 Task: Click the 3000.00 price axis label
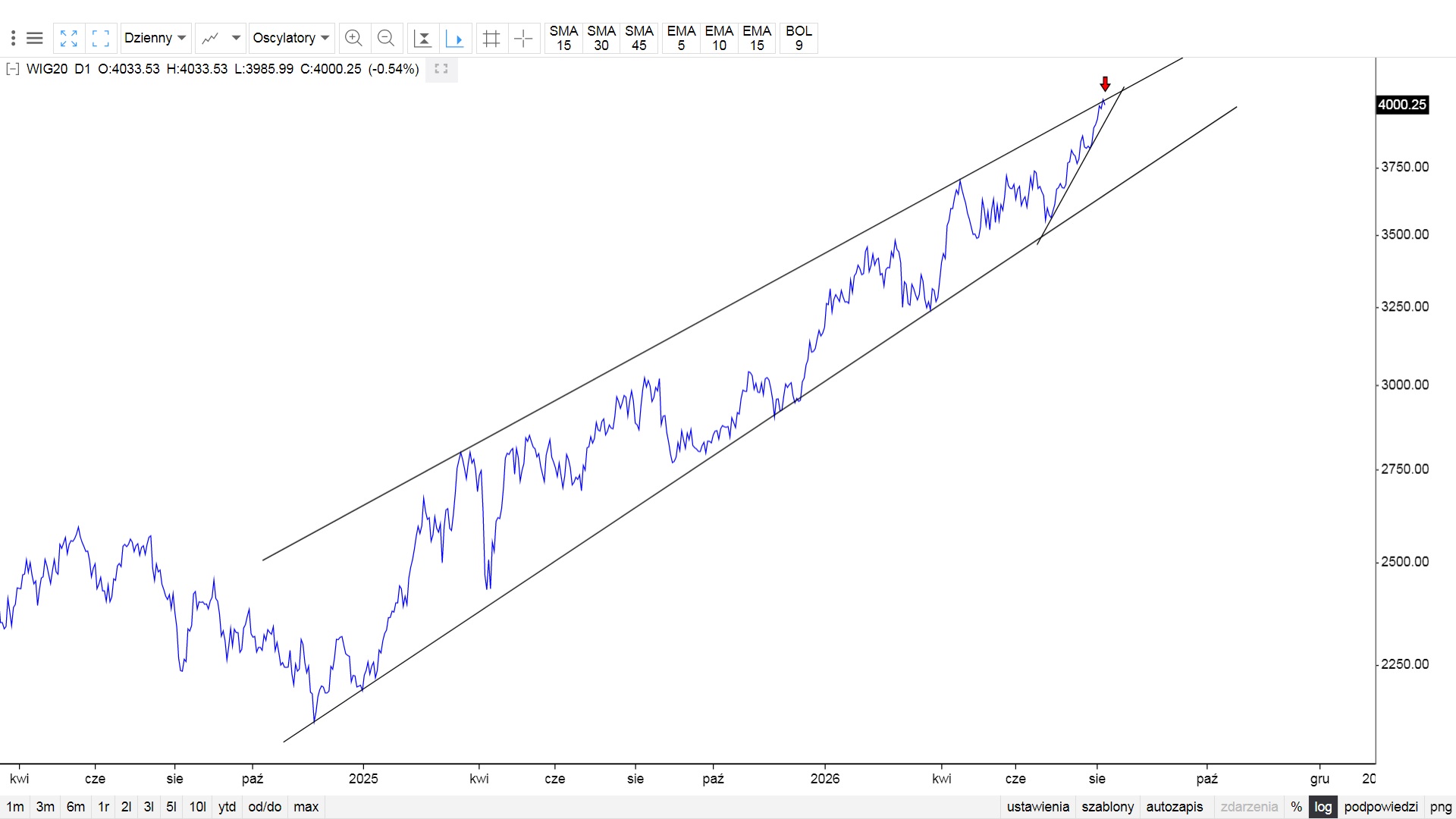[x=1405, y=384]
